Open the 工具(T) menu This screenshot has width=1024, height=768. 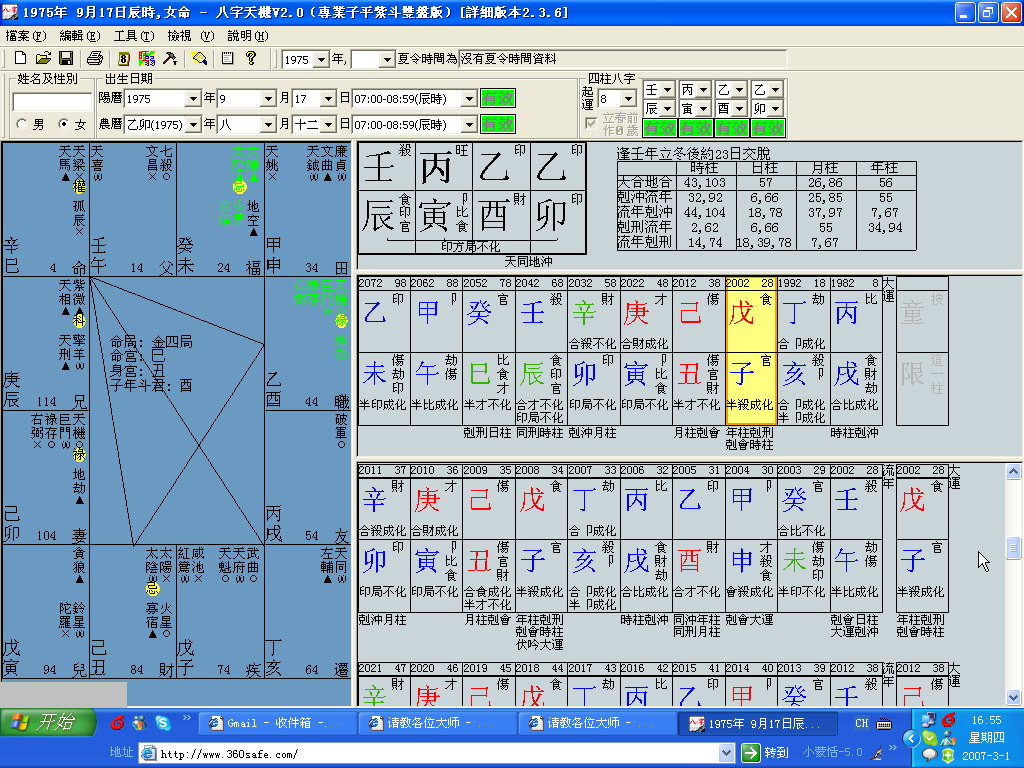[133, 35]
